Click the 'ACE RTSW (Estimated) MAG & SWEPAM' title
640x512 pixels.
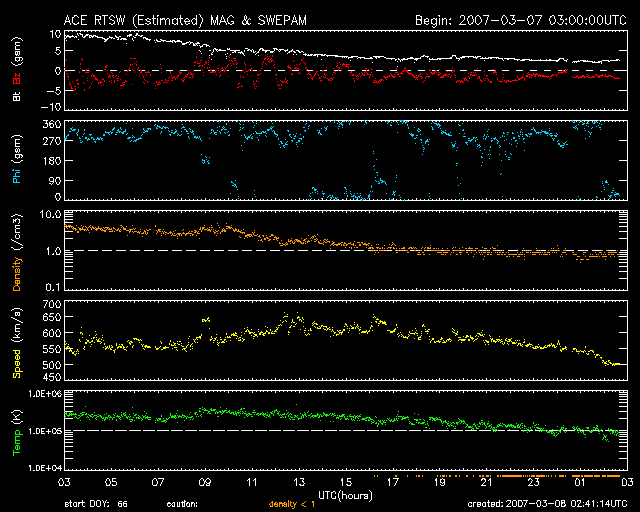(185, 20)
